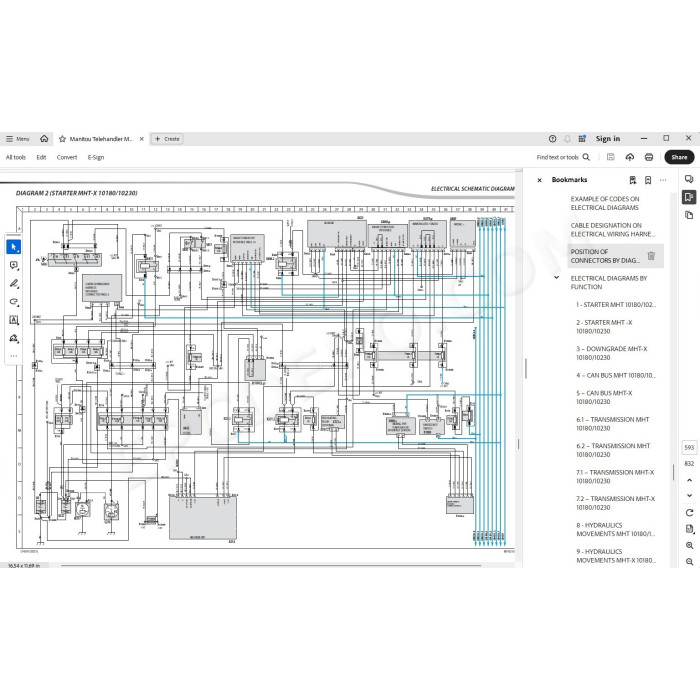
Task: Click the Print icon
Action: click(649, 157)
